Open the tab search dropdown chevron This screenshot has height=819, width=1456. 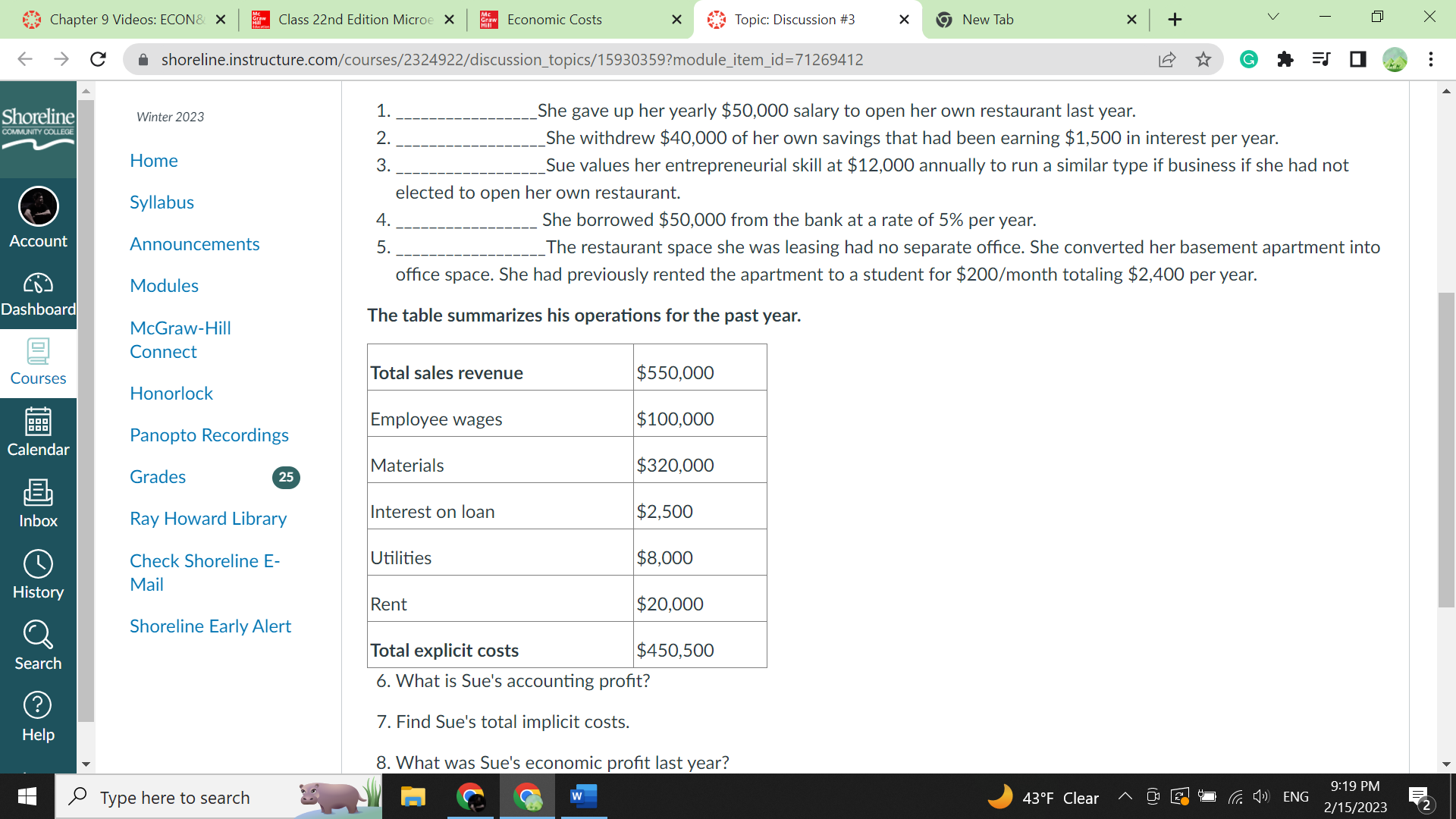[1273, 16]
